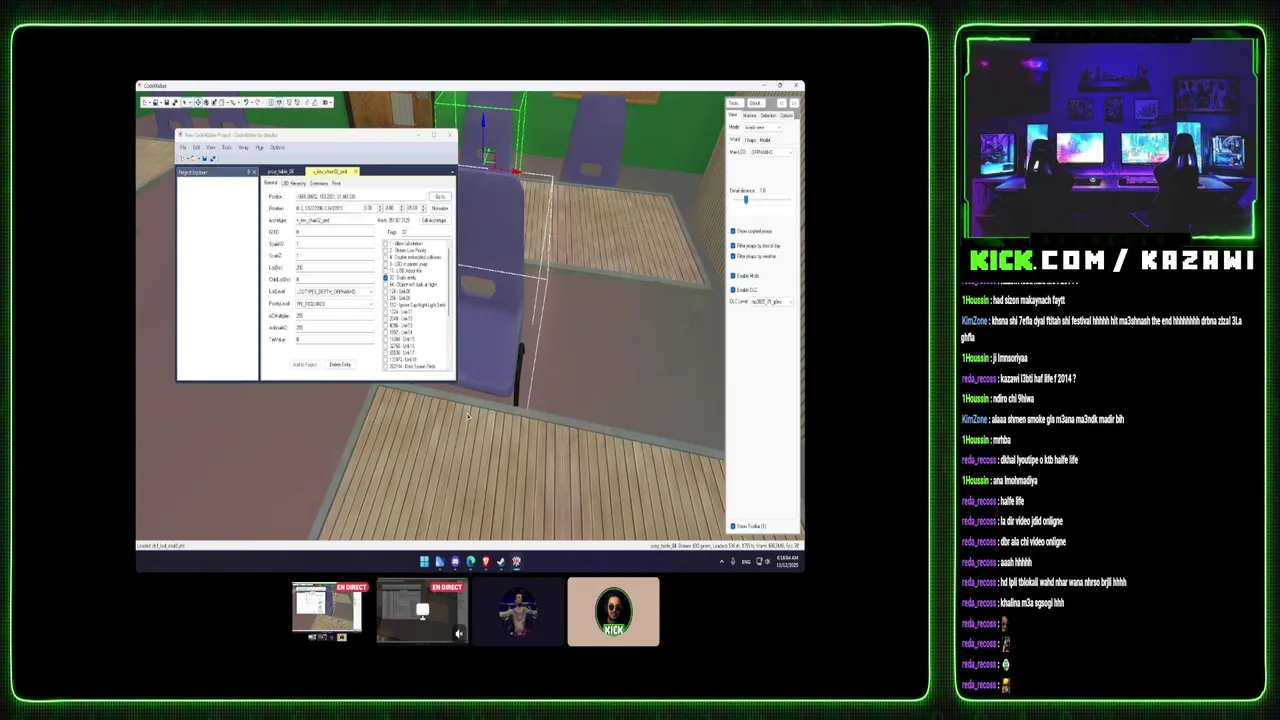This screenshot has width=1280, height=720.
Task: Click the About... button
Action: pyautogui.click(x=756, y=103)
